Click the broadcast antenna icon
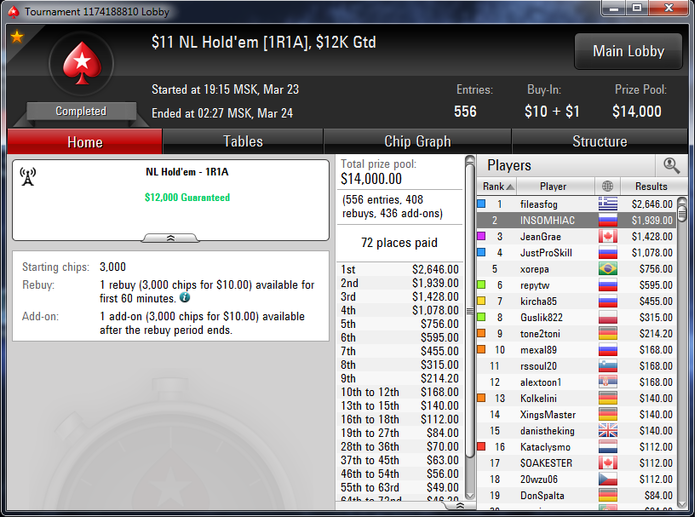 pos(28,177)
